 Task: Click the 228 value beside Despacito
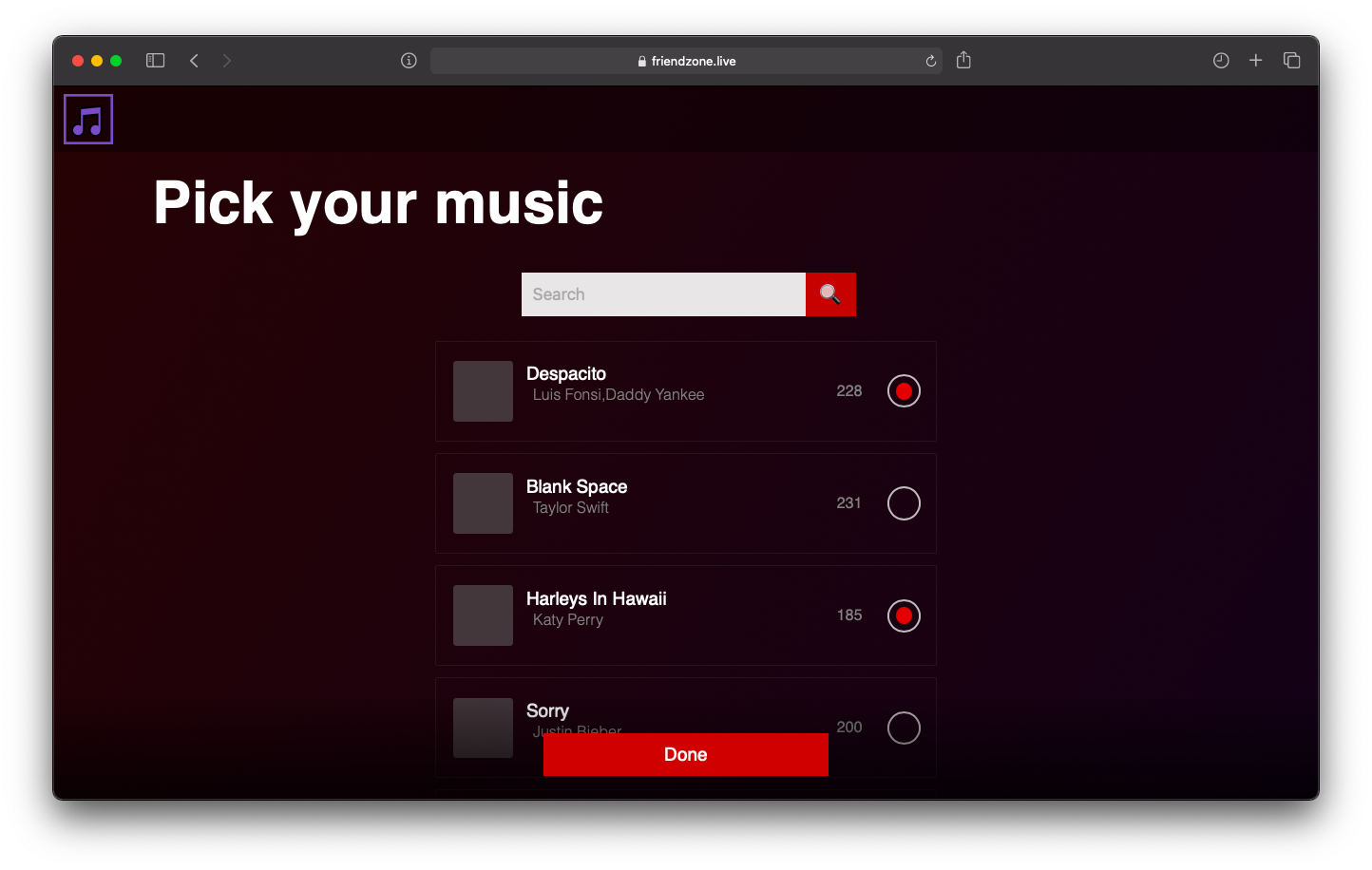[849, 390]
